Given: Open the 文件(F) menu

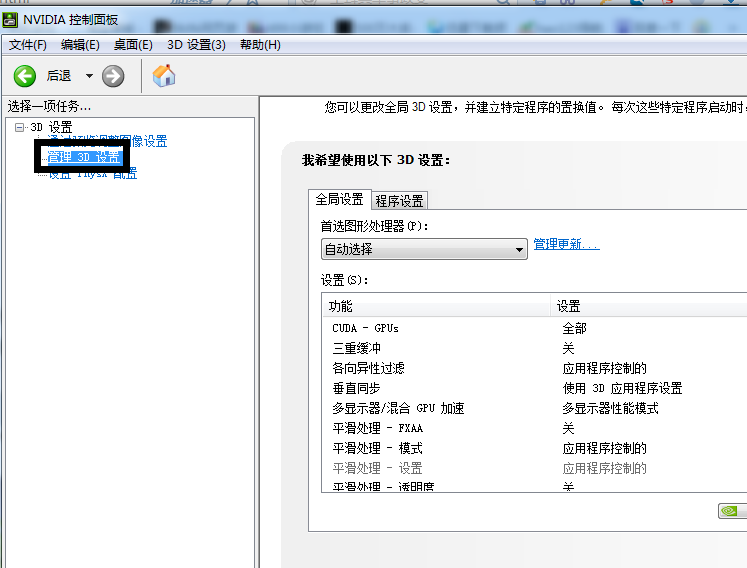Looking at the screenshot, I should point(28,45).
